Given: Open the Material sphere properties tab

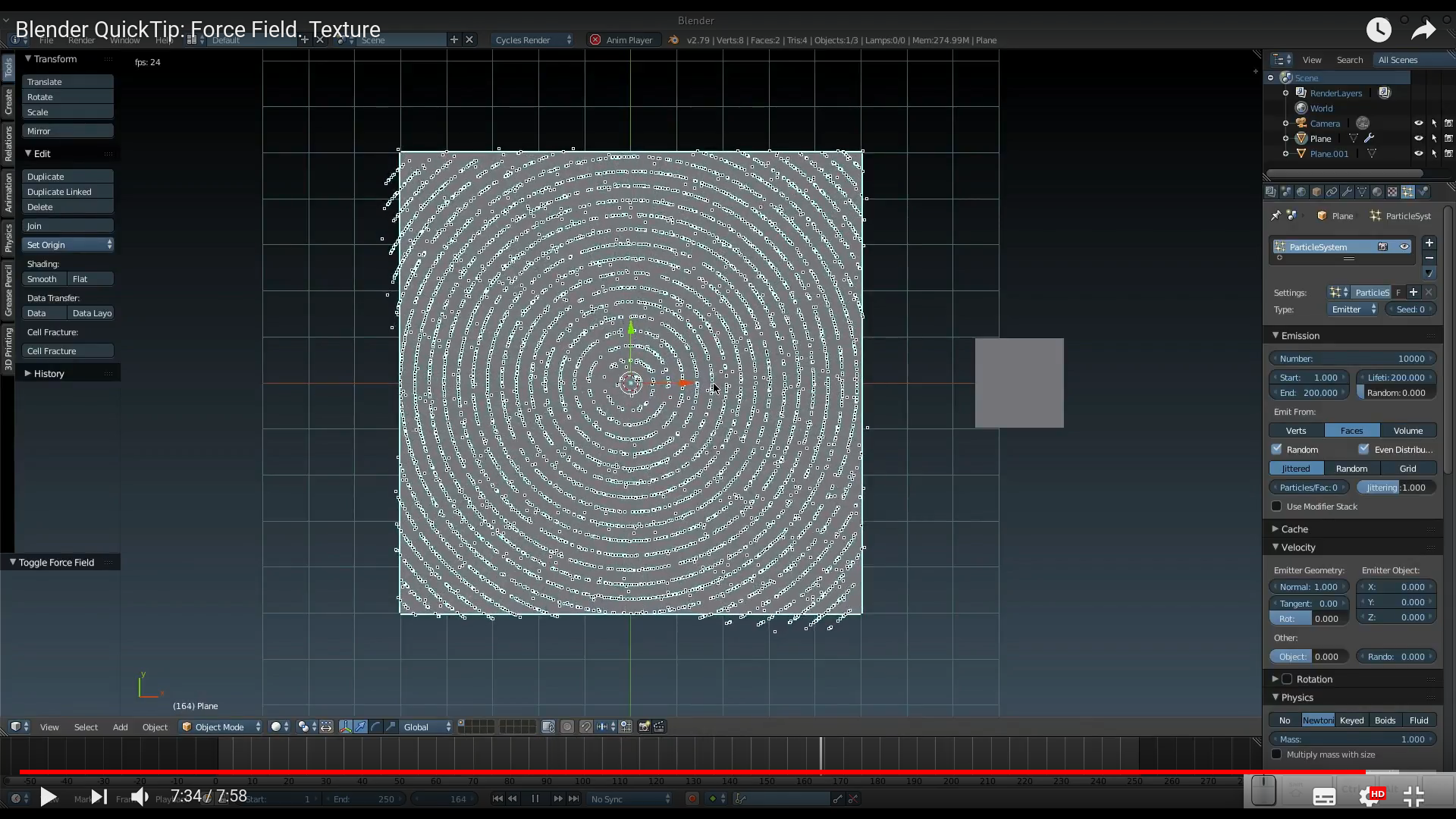Looking at the screenshot, I should (1377, 192).
